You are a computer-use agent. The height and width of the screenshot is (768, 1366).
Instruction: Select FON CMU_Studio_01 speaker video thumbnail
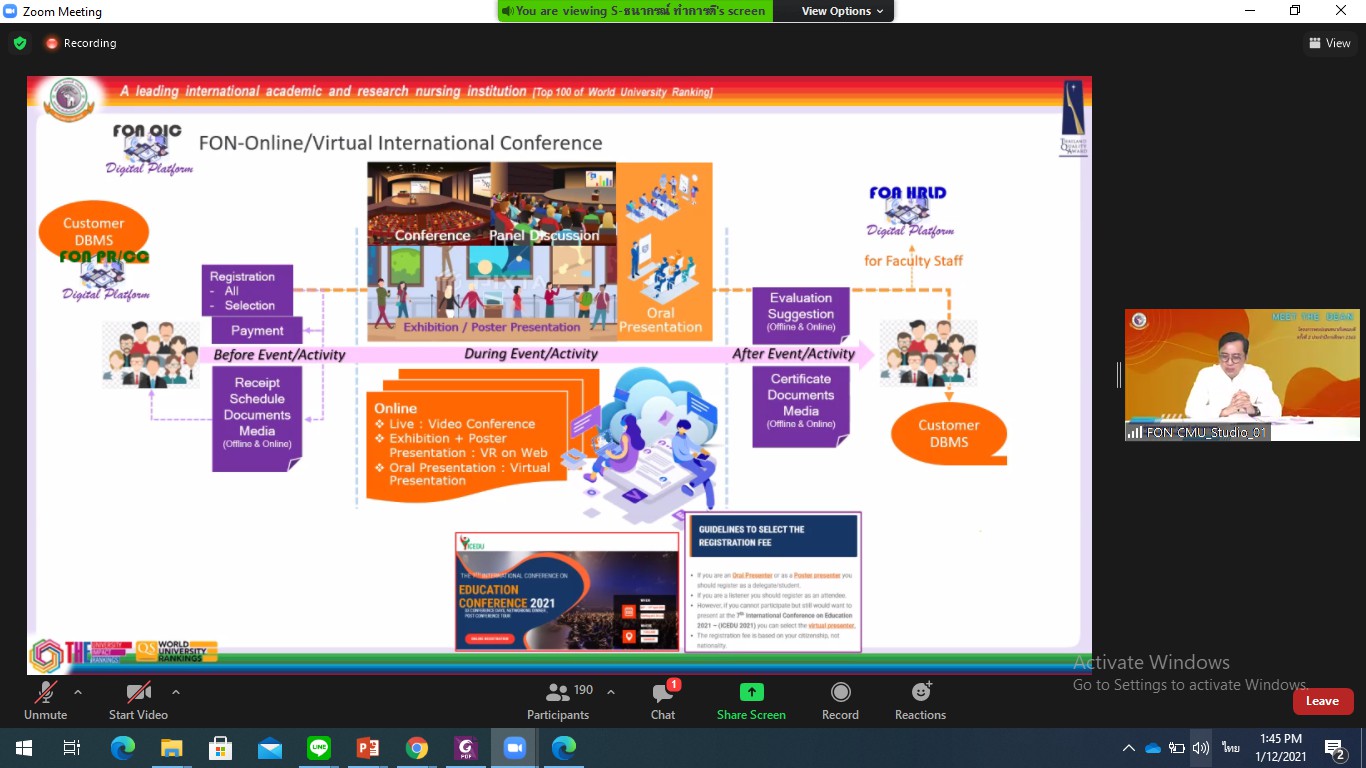coord(1242,375)
